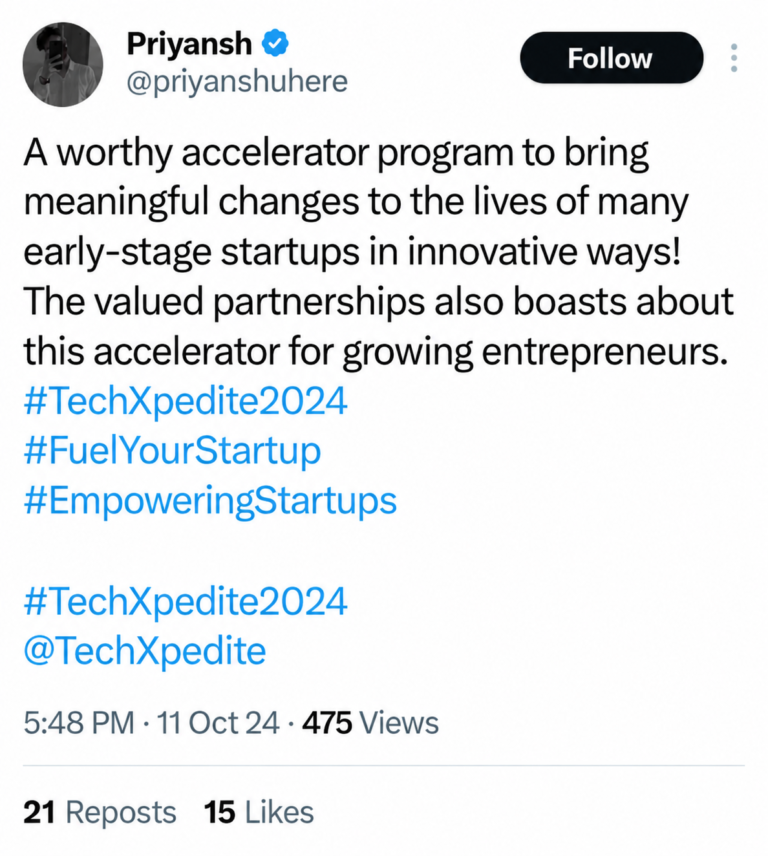Click the 5:48 PM timestamp
Screen dimensions: 768x856
79,723
